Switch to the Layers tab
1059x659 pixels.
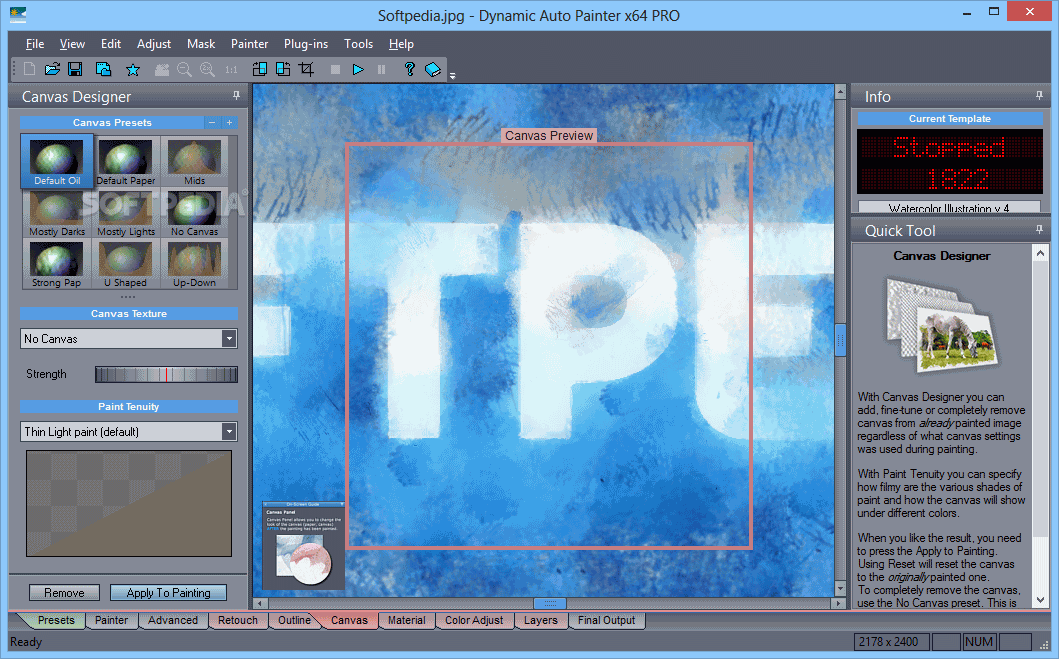click(x=541, y=621)
